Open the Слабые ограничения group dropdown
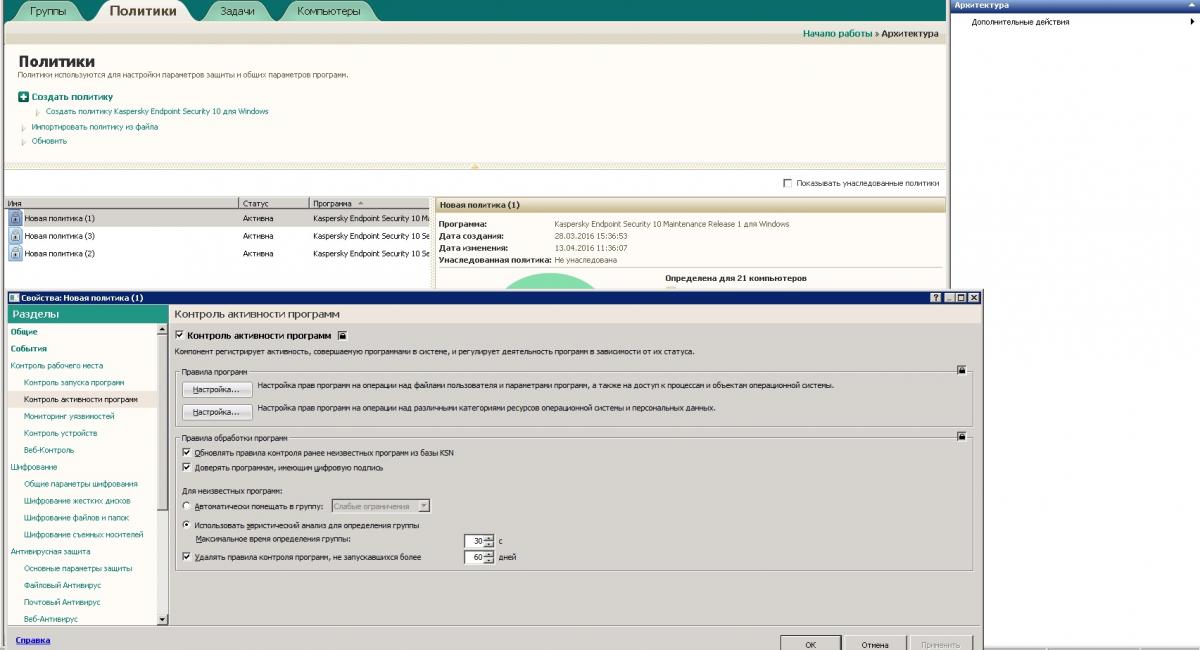 [424, 506]
